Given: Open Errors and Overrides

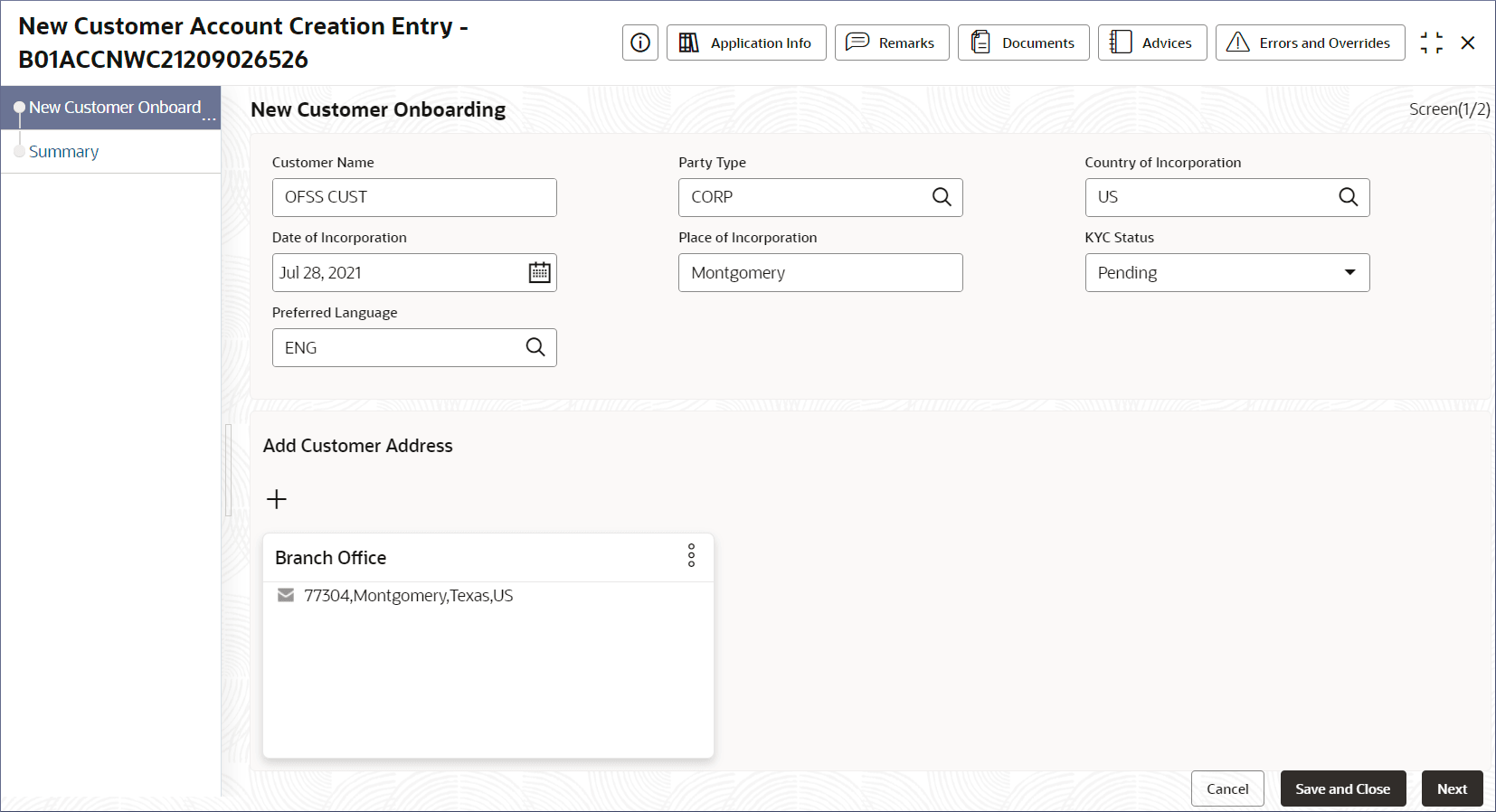Looking at the screenshot, I should point(1310,42).
